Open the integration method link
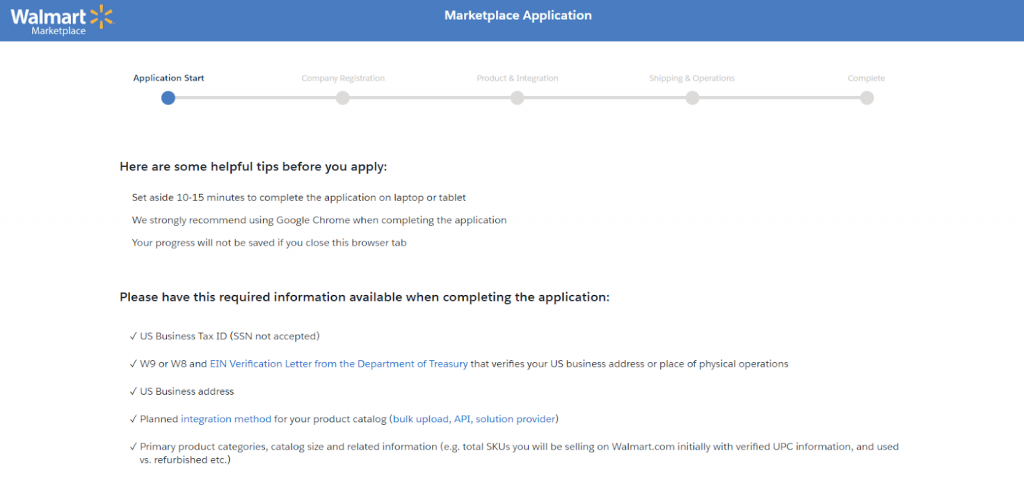1024x492 pixels. [x=226, y=418]
